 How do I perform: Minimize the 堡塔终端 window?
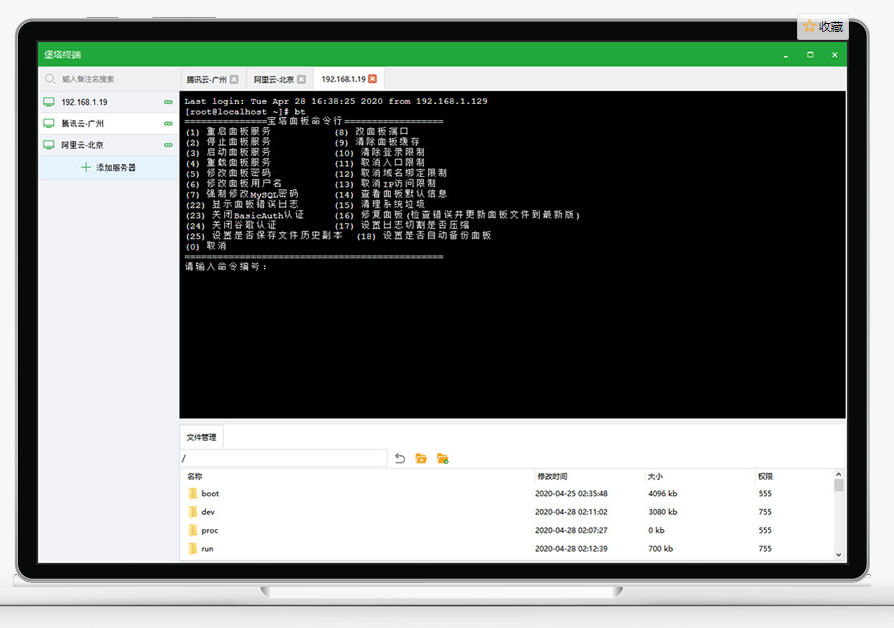[786, 55]
